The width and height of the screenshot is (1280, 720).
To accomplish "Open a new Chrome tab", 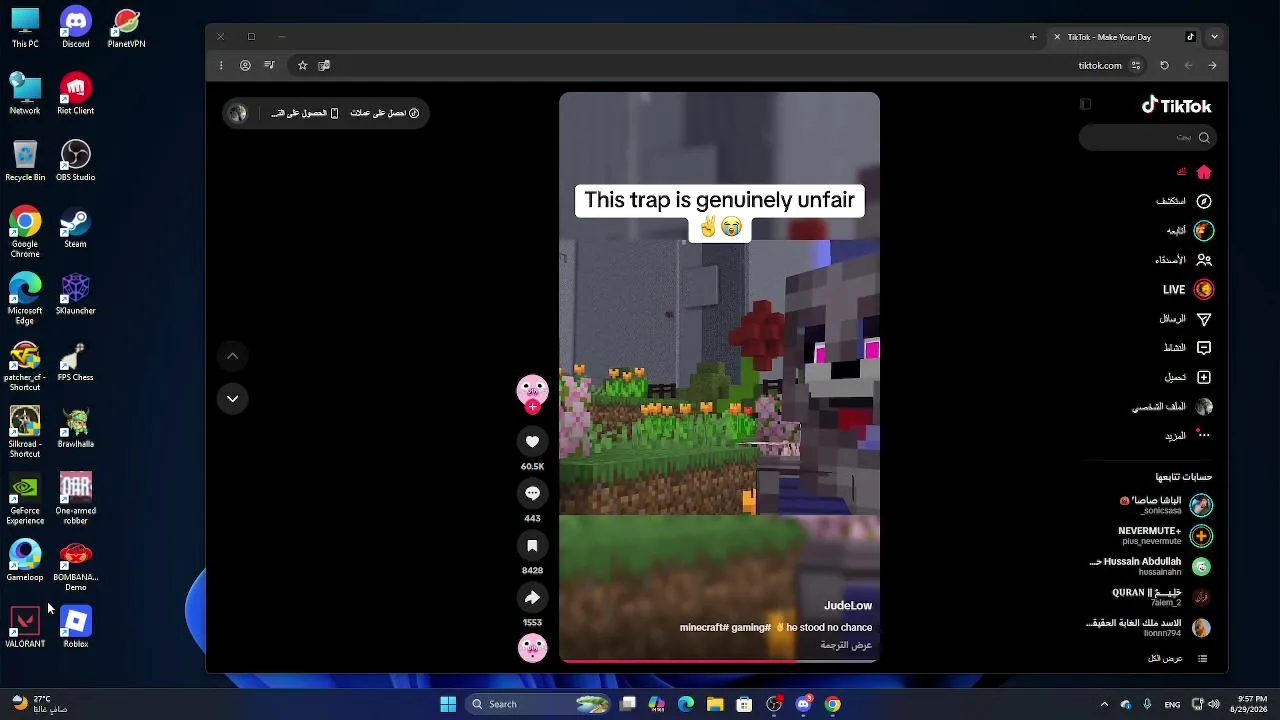I will click(x=1033, y=37).
